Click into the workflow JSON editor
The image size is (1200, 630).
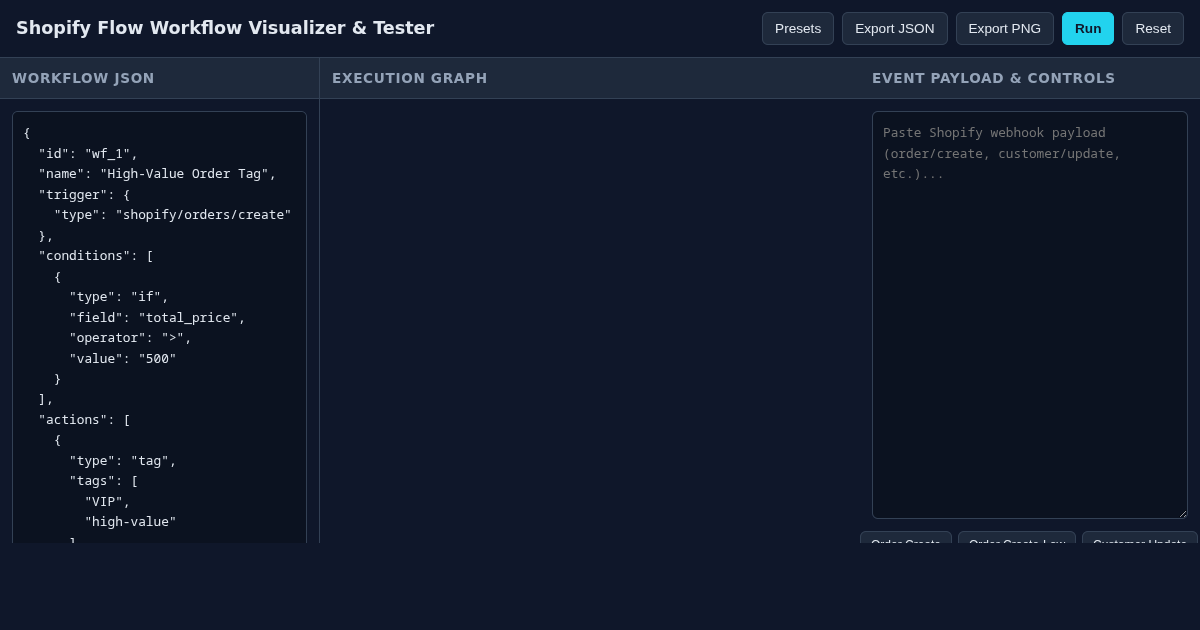point(159,327)
